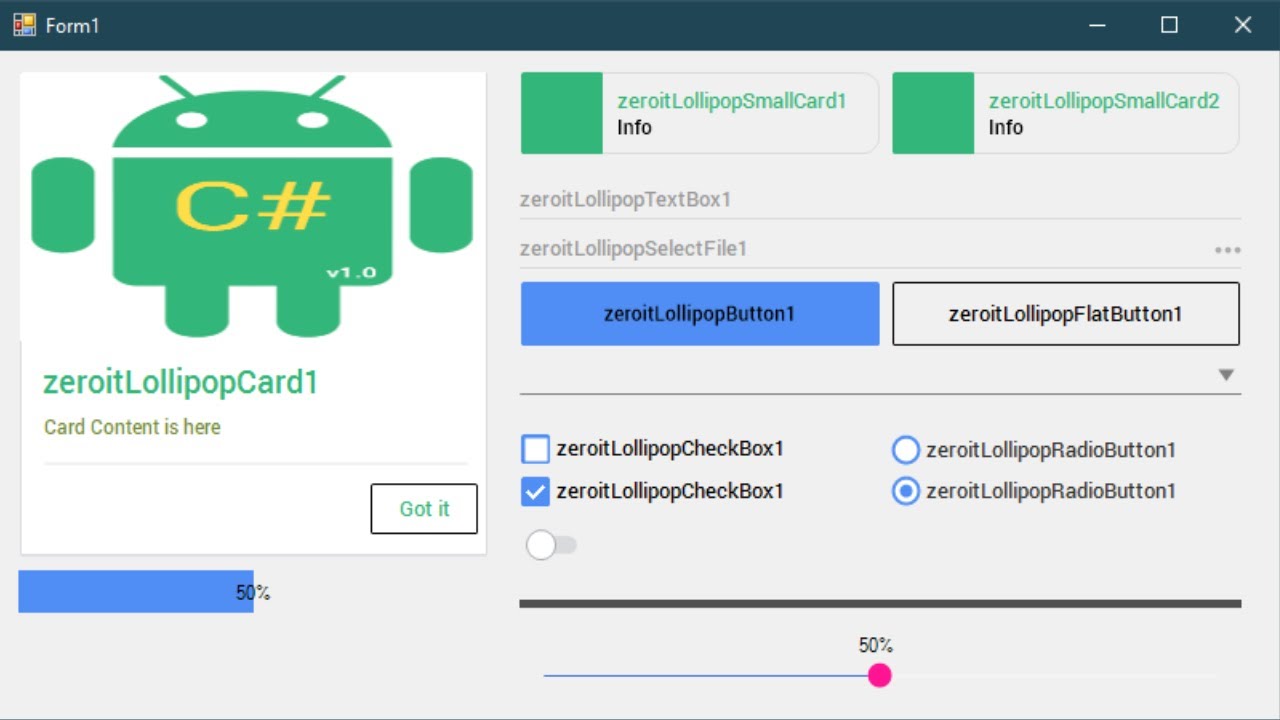Click the zeroitLollipopCard1 title text
This screenshot has height=720, width=1280.
(181, 382)
